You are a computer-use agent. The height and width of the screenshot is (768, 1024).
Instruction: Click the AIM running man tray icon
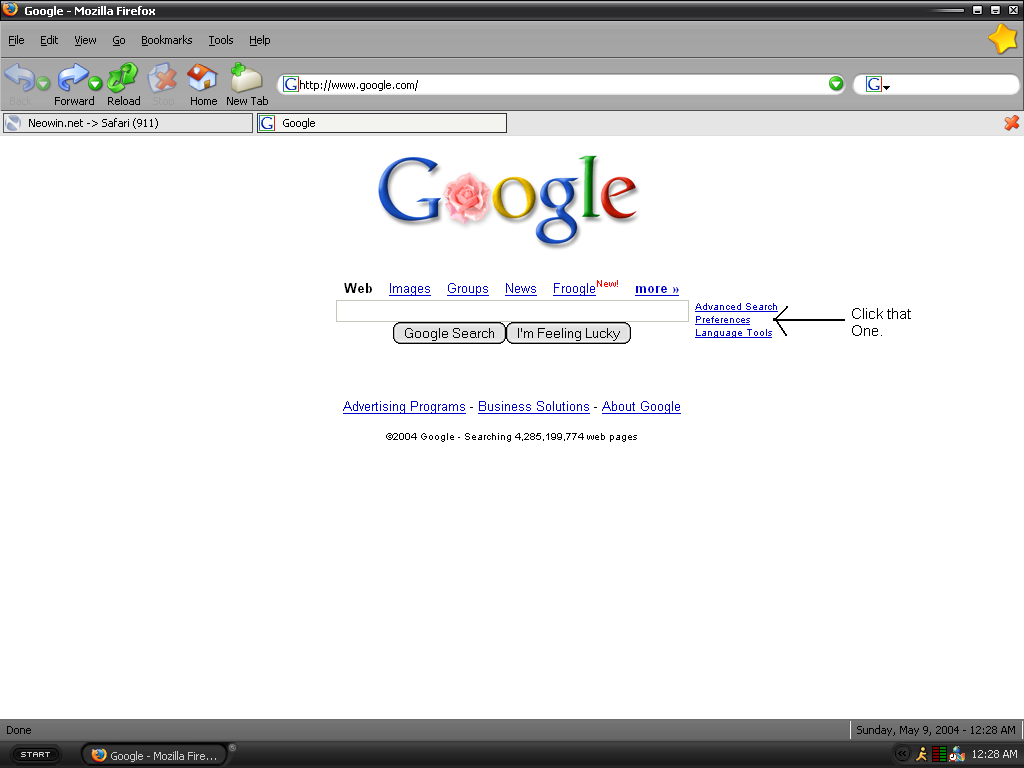(921, 754)
